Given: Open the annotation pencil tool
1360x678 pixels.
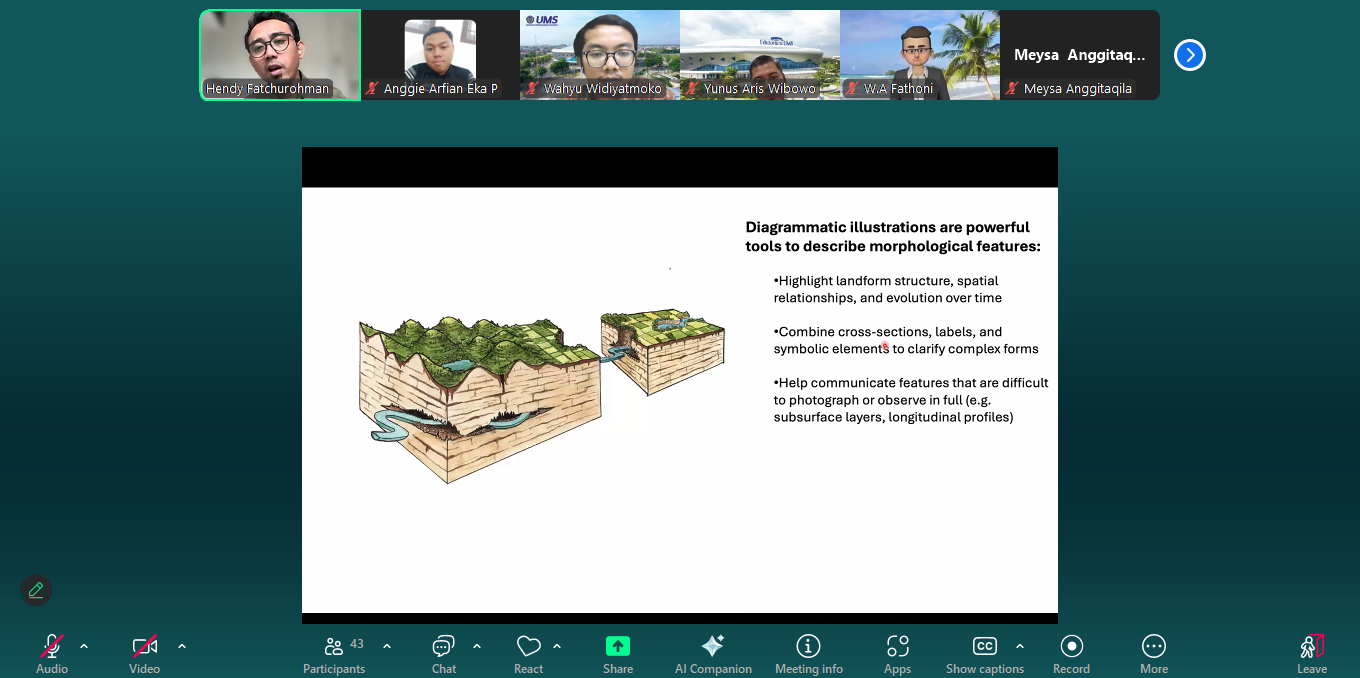Looking at the screenshot, I should click(x=36, y=590).
